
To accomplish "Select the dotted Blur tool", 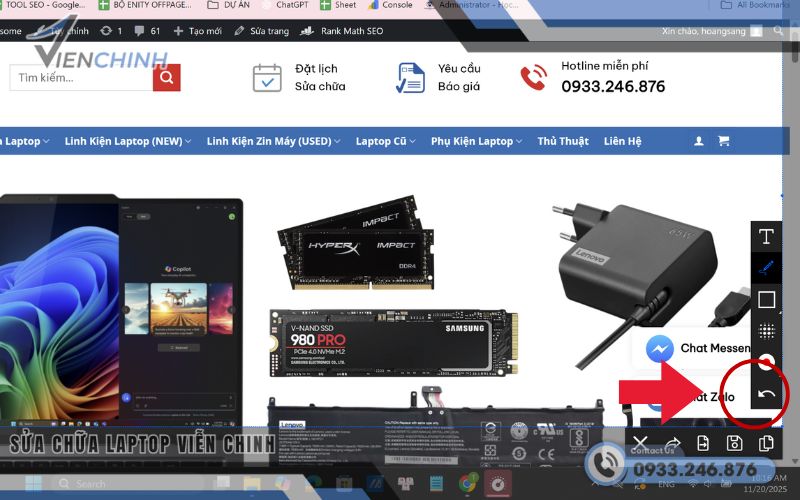I will (766, 331).
